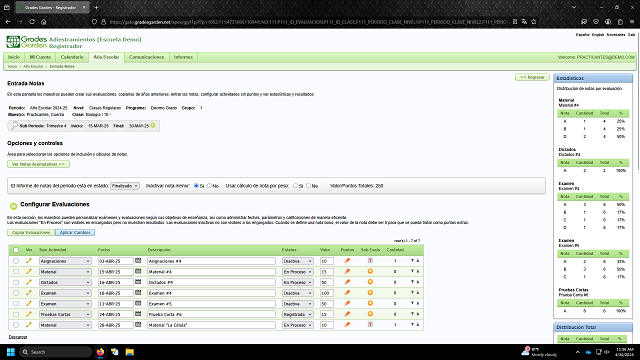Open the calendar picker for Asignaciones #4 date
Screen dimensions: 640x360
[x=138, y=260]
